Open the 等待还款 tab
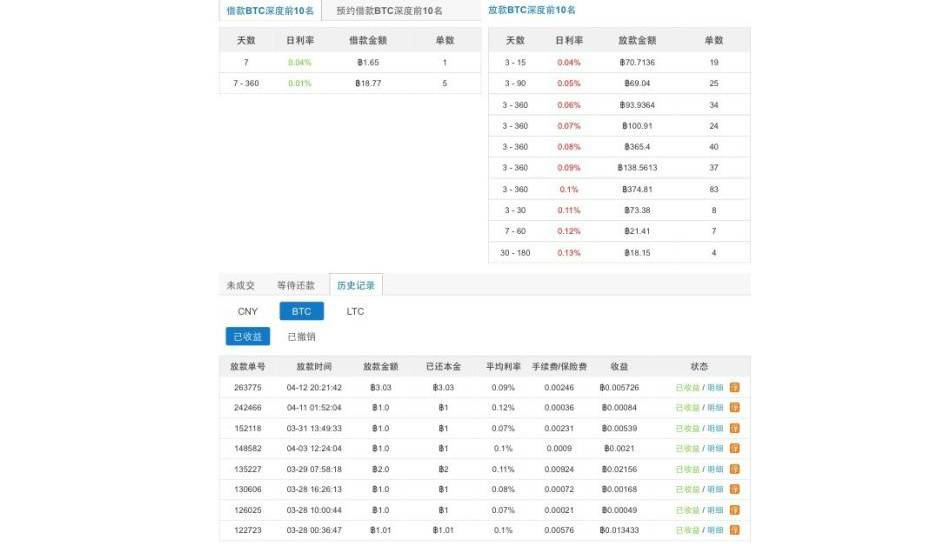The image size is (951, 544). point(295,285)
